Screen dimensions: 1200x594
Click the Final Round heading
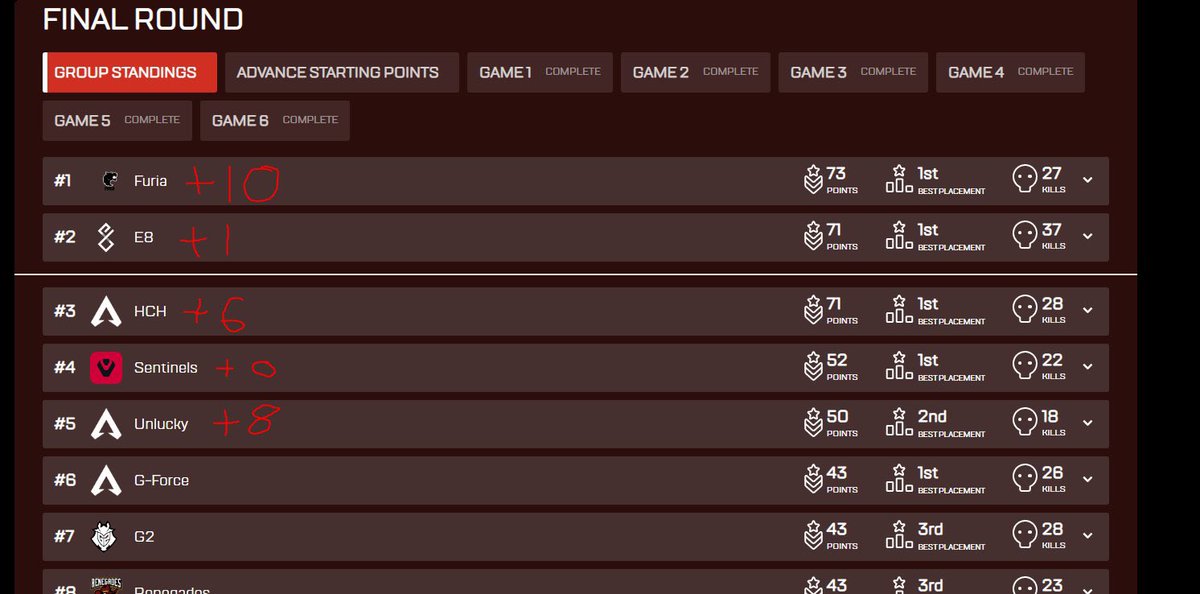(x=143, y=19)
